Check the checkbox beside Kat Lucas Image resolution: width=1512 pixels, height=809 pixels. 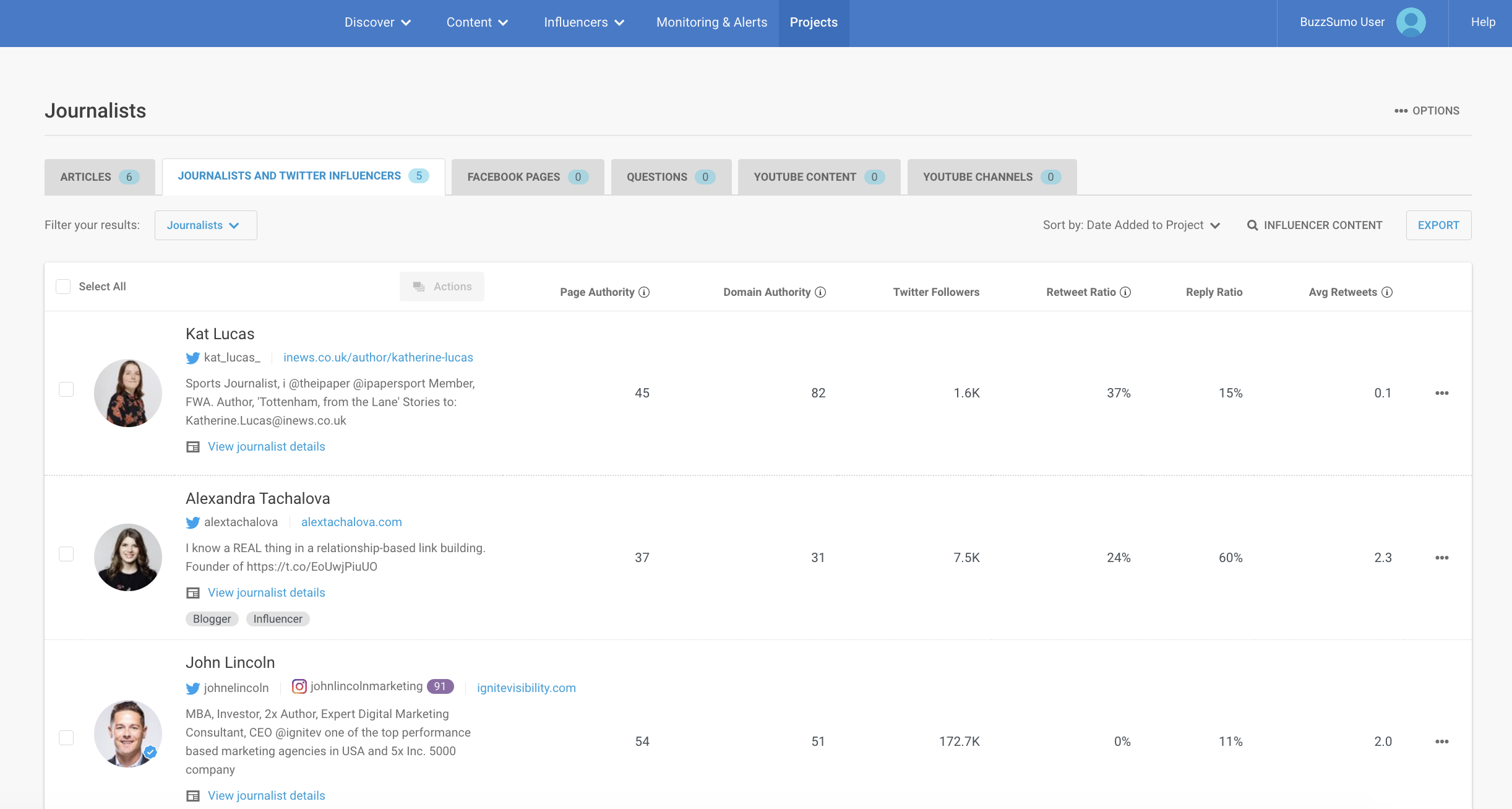[66, 389]
